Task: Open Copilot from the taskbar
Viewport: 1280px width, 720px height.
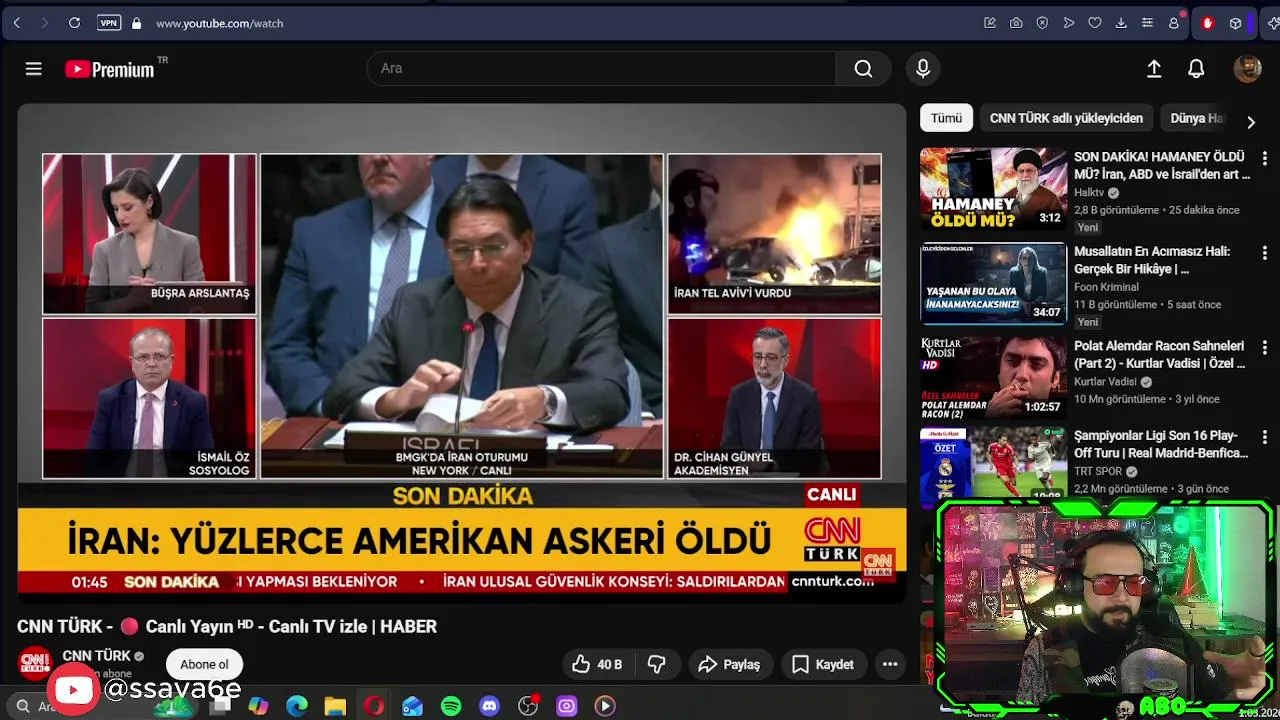Action: [259, 706]
